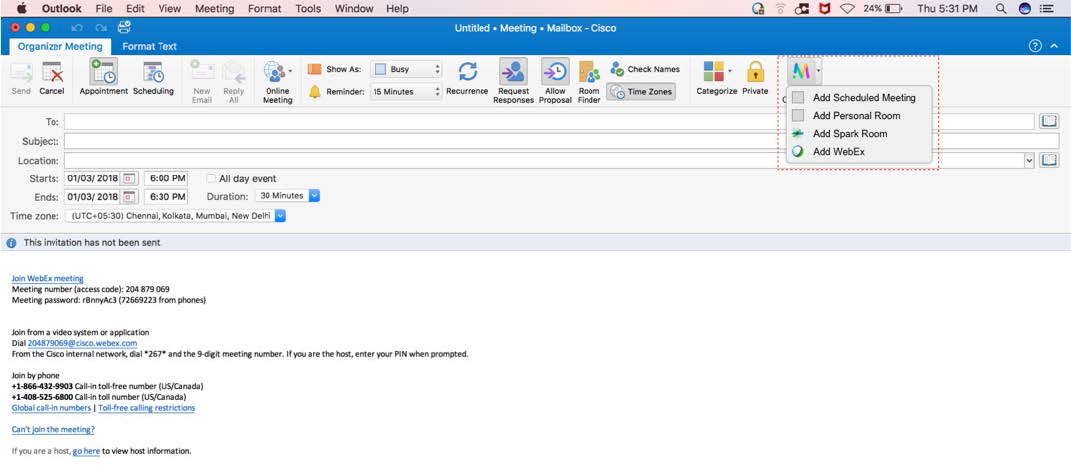Click the Print icon in title bar
This screenshot has height=468, width=1071.
click(x=124, y=28)
